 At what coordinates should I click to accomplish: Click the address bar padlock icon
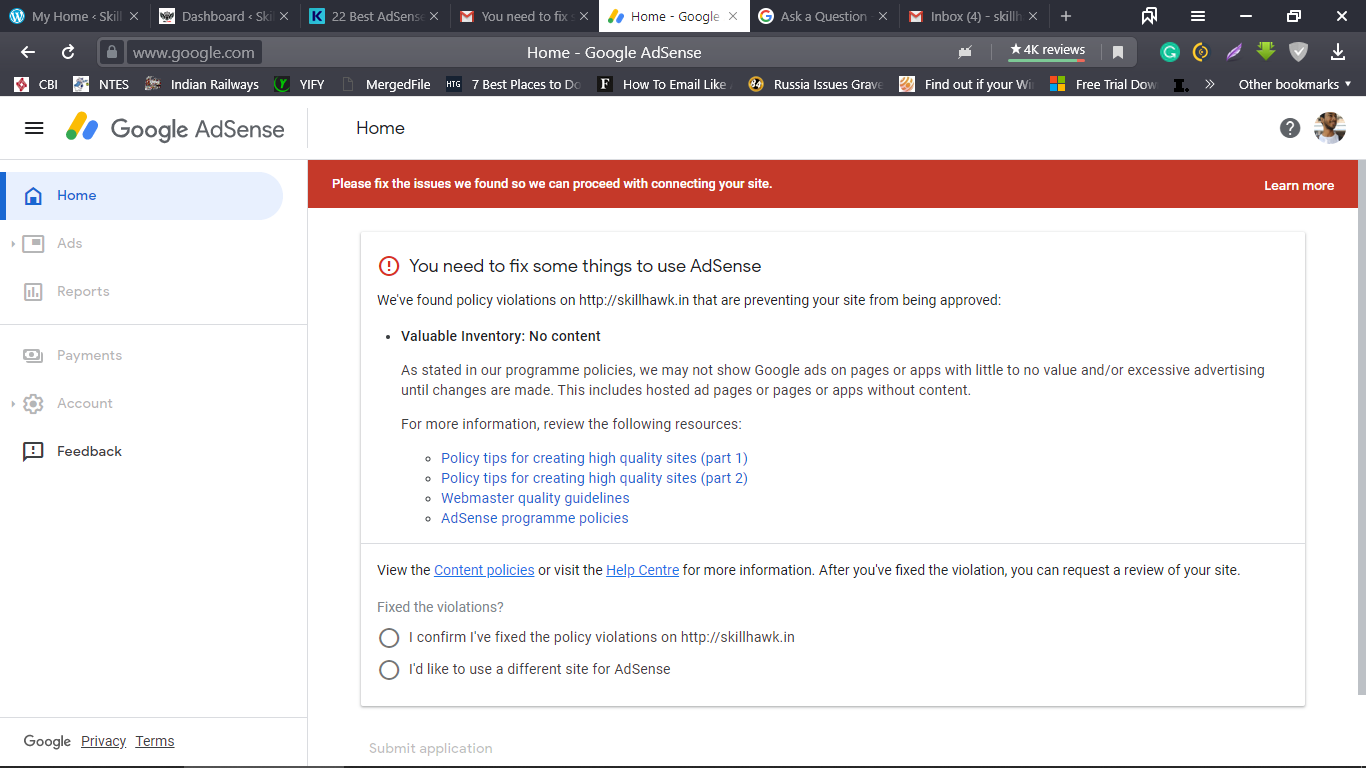coord(112,52)
